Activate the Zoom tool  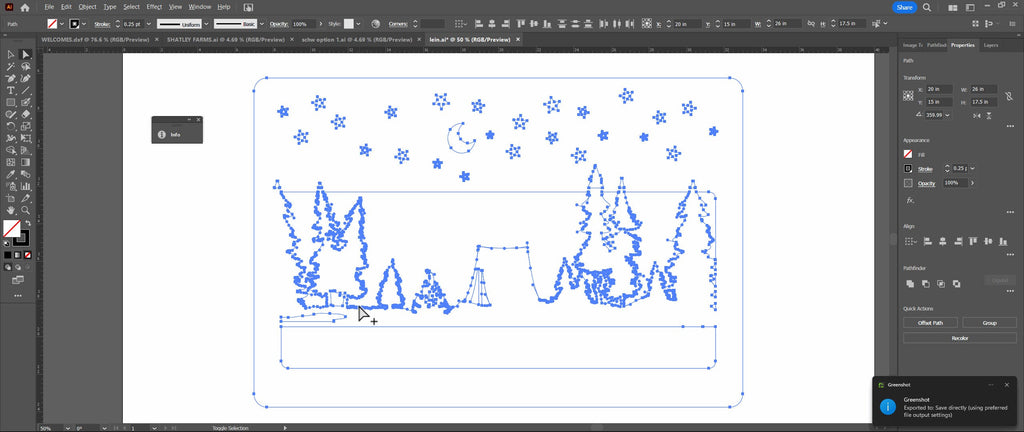click(x=25, y=210)
